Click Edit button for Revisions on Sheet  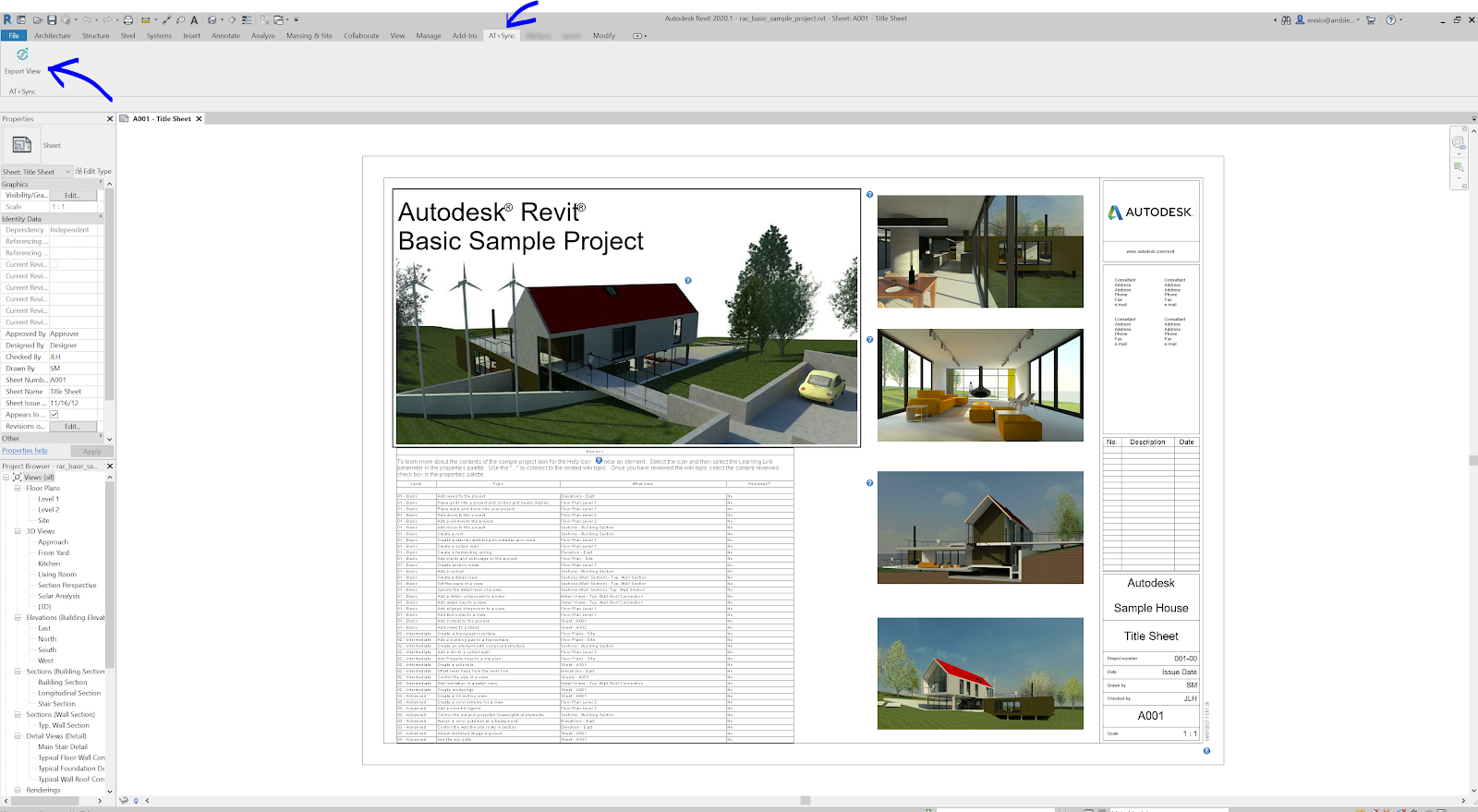tap(72, 427)
